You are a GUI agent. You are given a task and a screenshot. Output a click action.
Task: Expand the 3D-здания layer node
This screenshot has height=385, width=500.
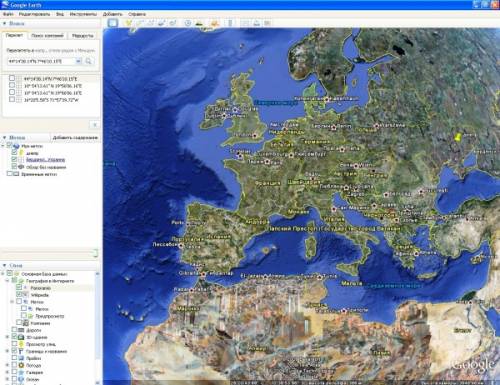7,337
